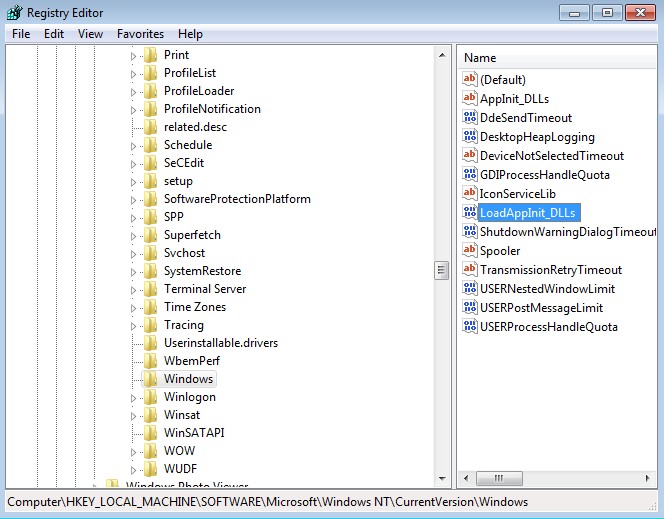Click the tree pane vertical scrollbar thumb
Image resolution: width=664 pixels, height=519 pixels.
441,271
